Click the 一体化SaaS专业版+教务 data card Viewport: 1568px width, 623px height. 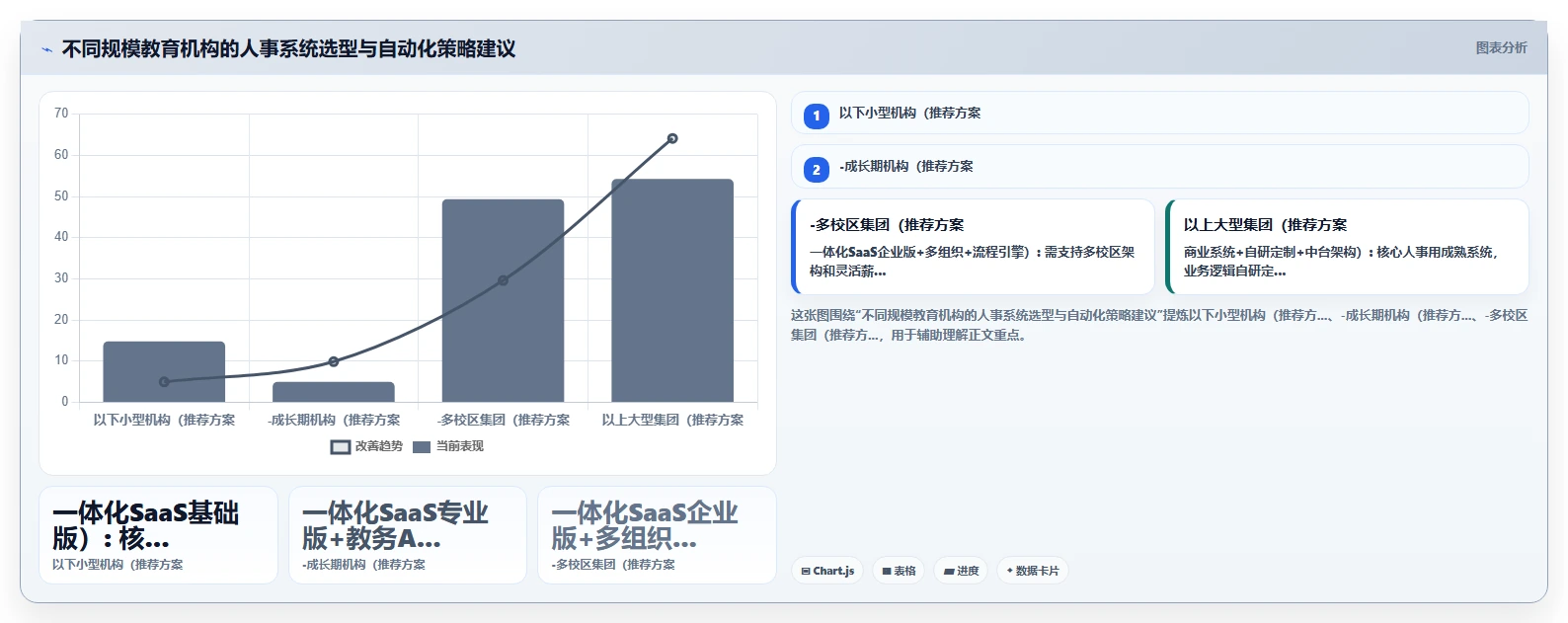pyautogui.click(x=408, y=535)
